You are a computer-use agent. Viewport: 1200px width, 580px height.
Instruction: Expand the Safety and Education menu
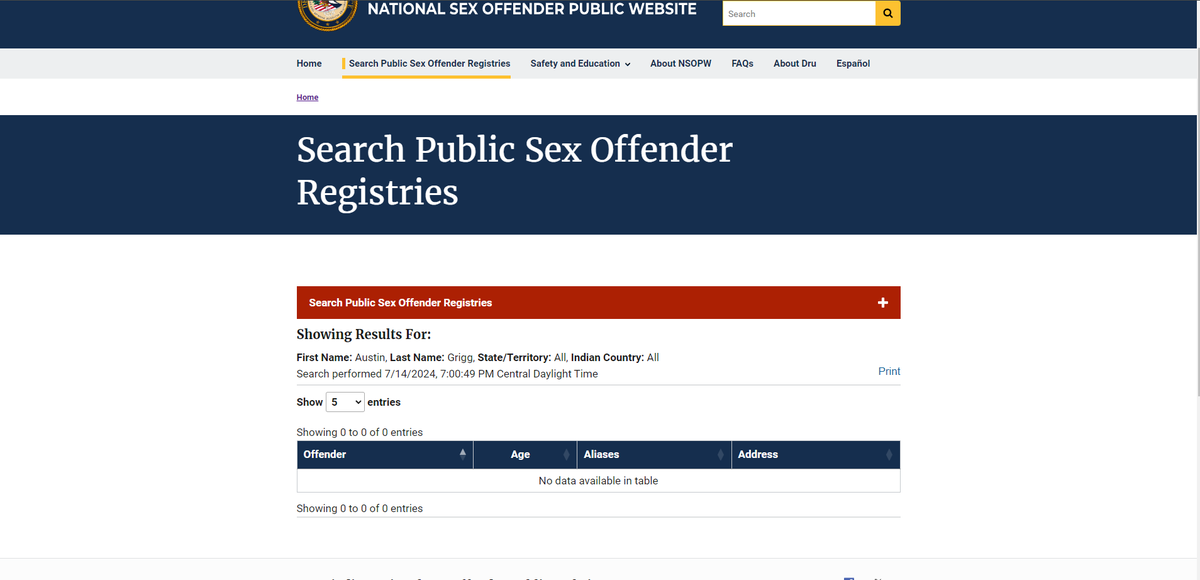(580, 64)
